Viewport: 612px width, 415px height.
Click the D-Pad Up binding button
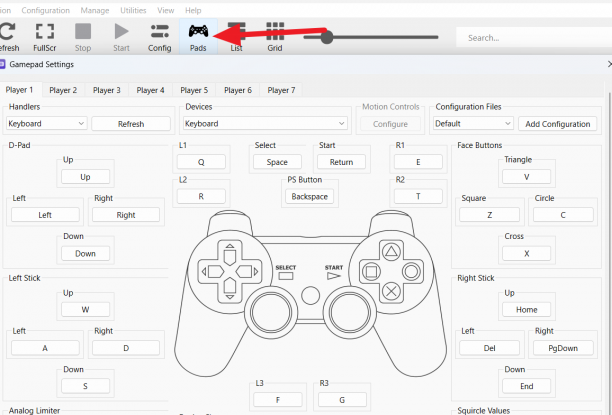(85, 177)
